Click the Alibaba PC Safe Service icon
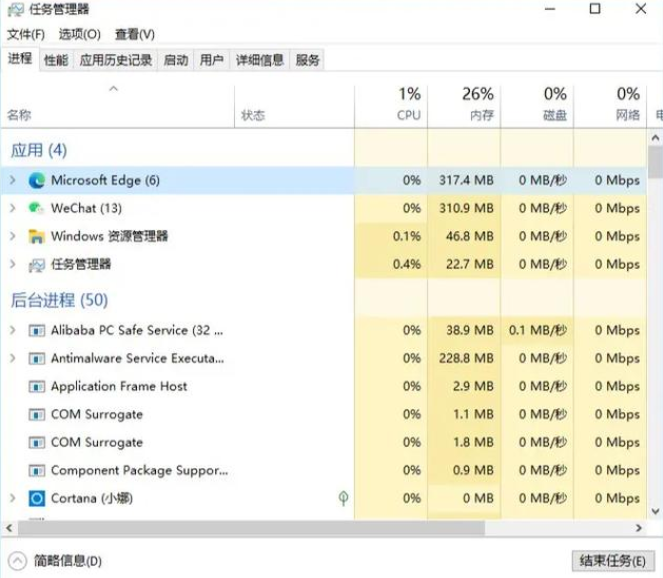 coord(36,330)
